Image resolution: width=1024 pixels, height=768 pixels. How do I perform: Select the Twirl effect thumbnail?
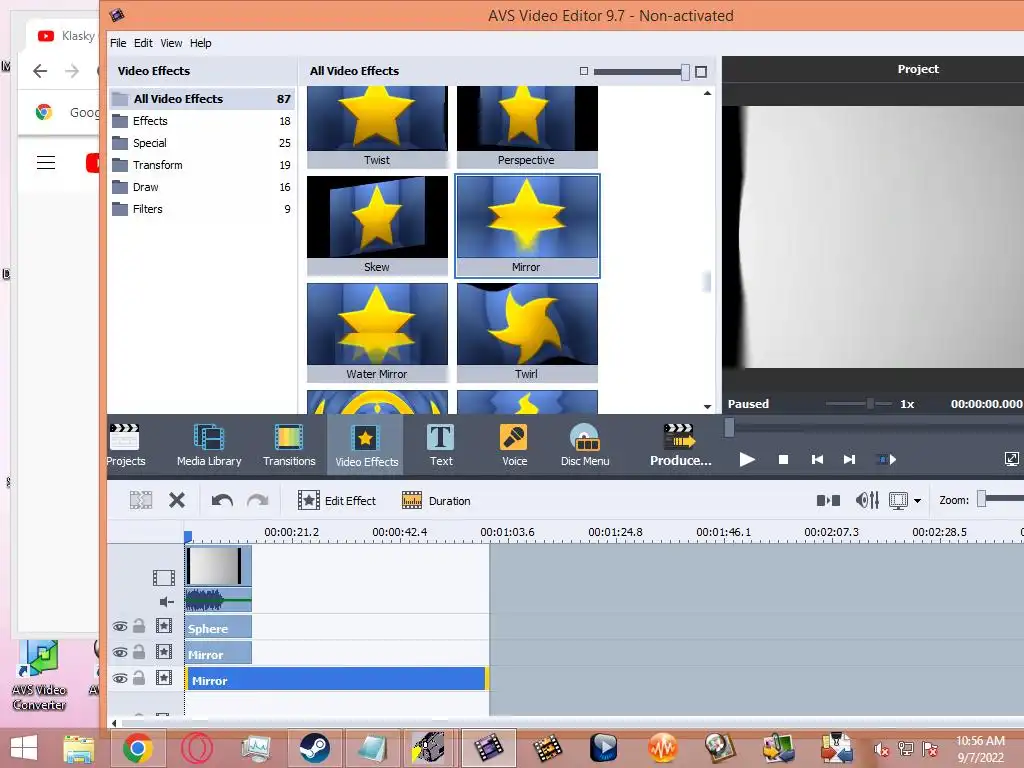(x=527, y=332)
